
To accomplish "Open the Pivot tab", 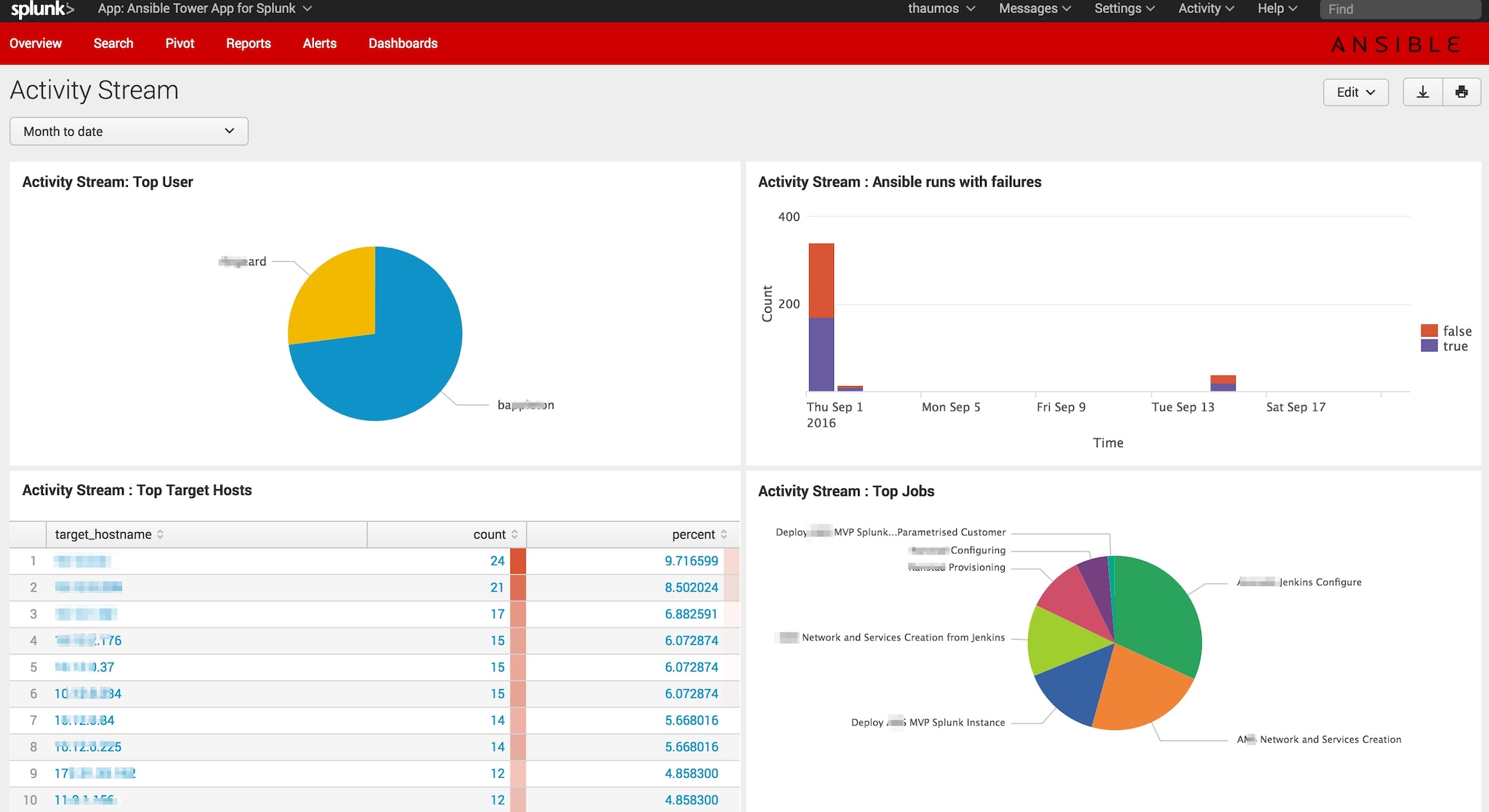I will click(x=180, y=44).
